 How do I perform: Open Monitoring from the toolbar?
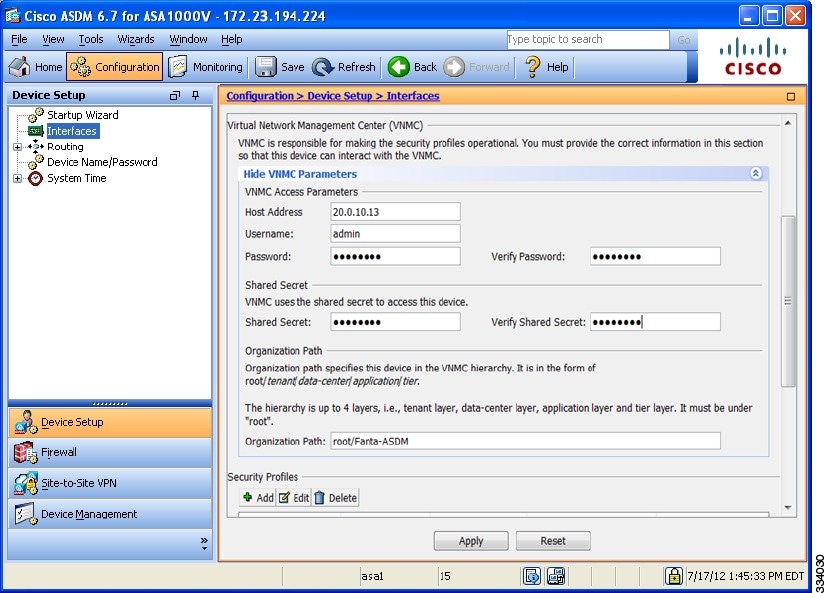point(205,67)
